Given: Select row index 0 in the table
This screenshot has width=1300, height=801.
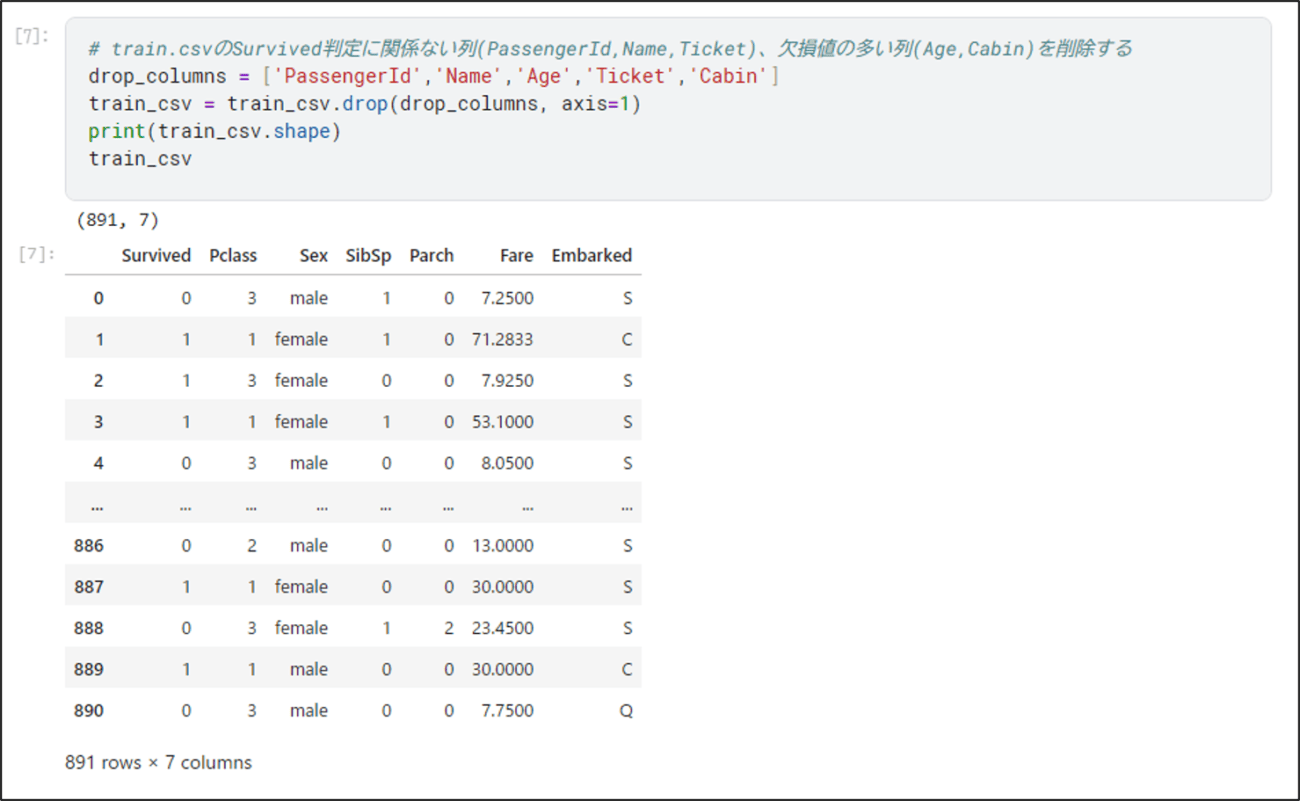Looking at the screenshot, I should (98, 298).
